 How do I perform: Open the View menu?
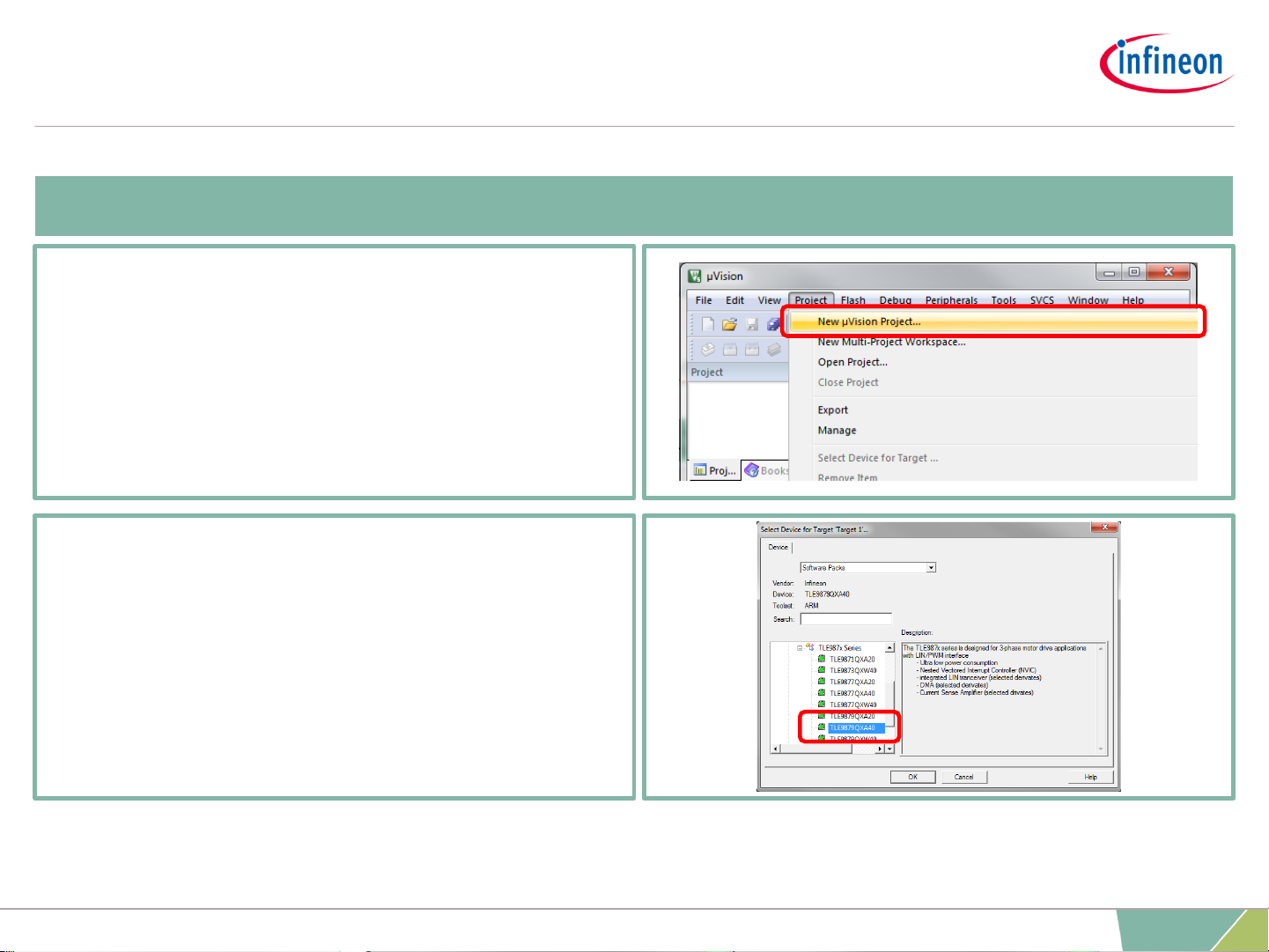point(770,300)
